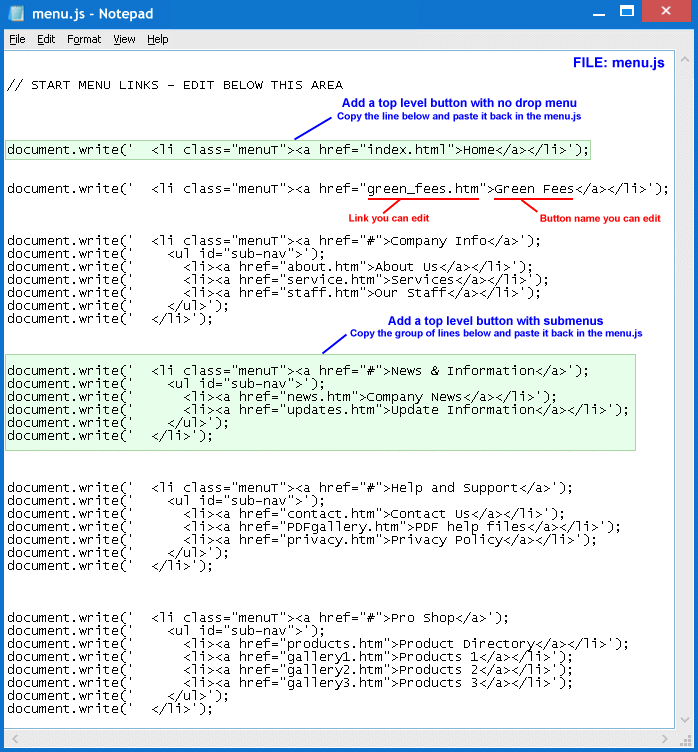The width and height of the screenshot is (698, 752).
Task: Click the underlined green_fees.htm link text
Action: pos(422,189)
